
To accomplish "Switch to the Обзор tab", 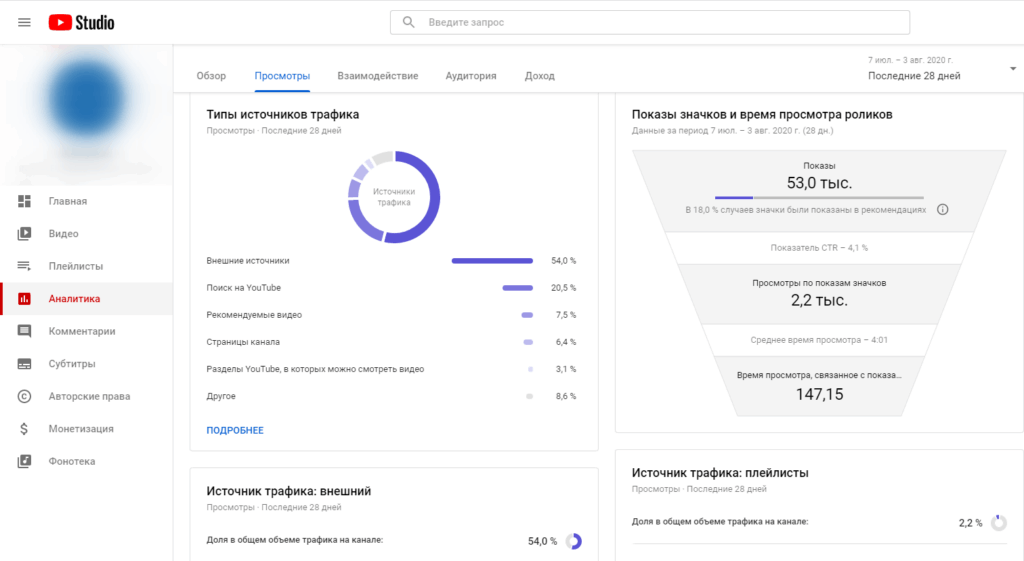I will (211, 76).
